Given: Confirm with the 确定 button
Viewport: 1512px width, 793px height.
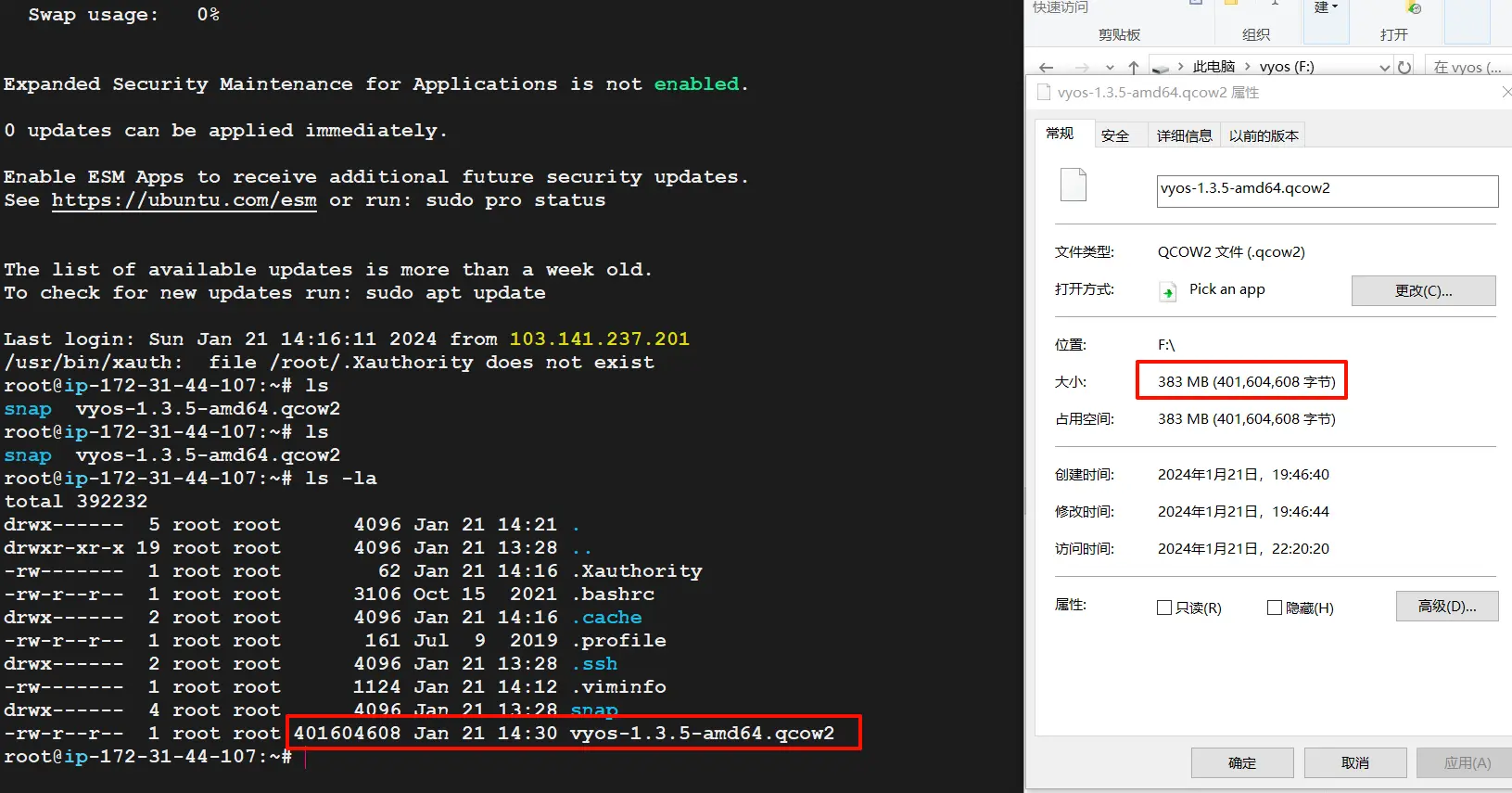Looking at the screenshot, I should click(x=1242, y=762).
